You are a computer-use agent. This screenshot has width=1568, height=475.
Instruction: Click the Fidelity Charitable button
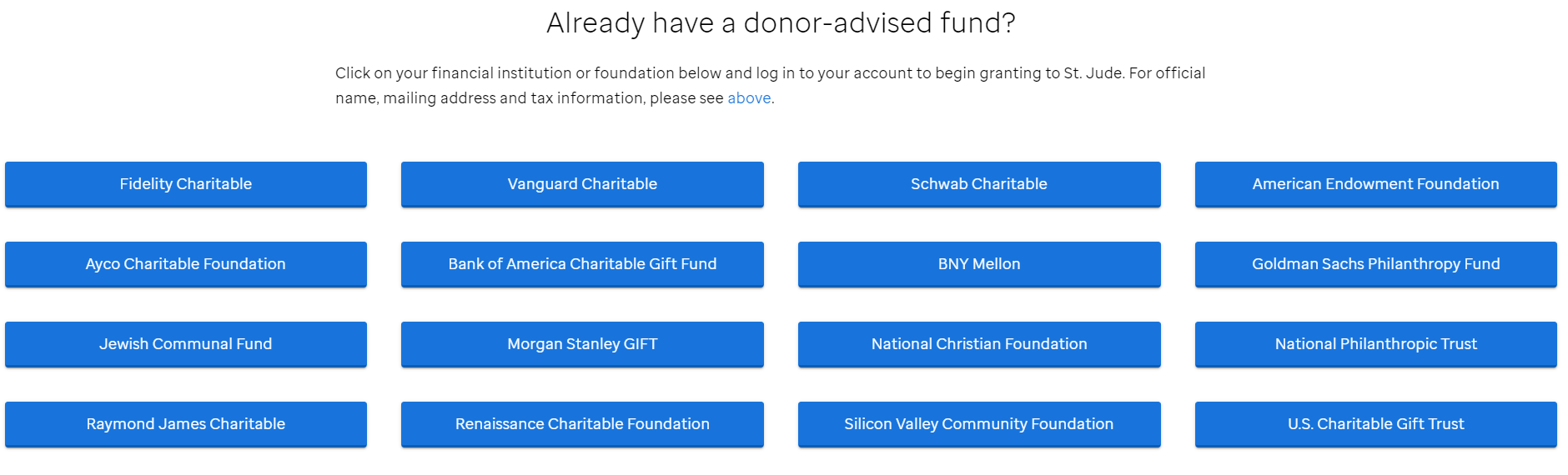[x=185, y=184]
